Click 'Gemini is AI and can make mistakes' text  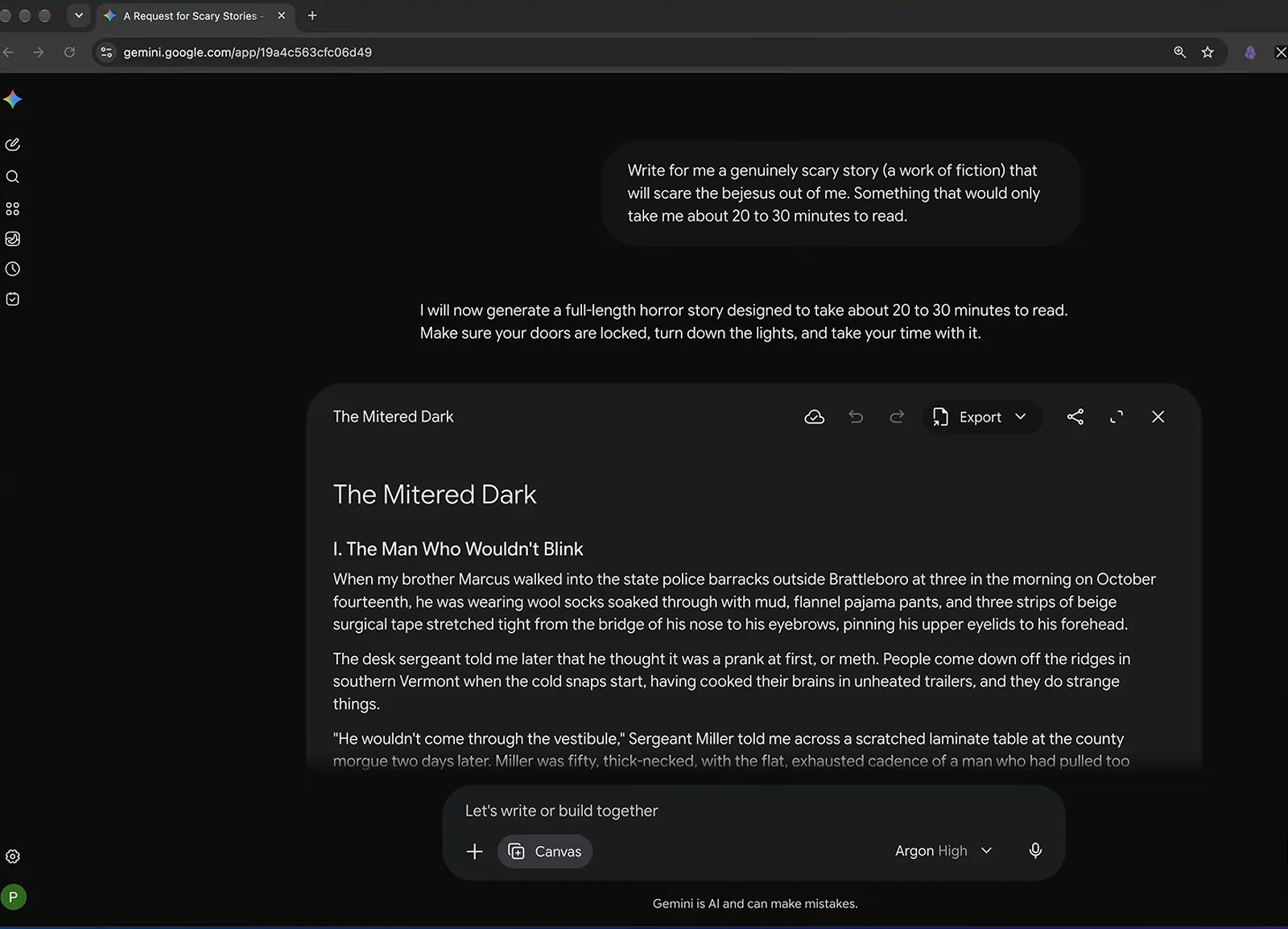(x=755, y=904)
